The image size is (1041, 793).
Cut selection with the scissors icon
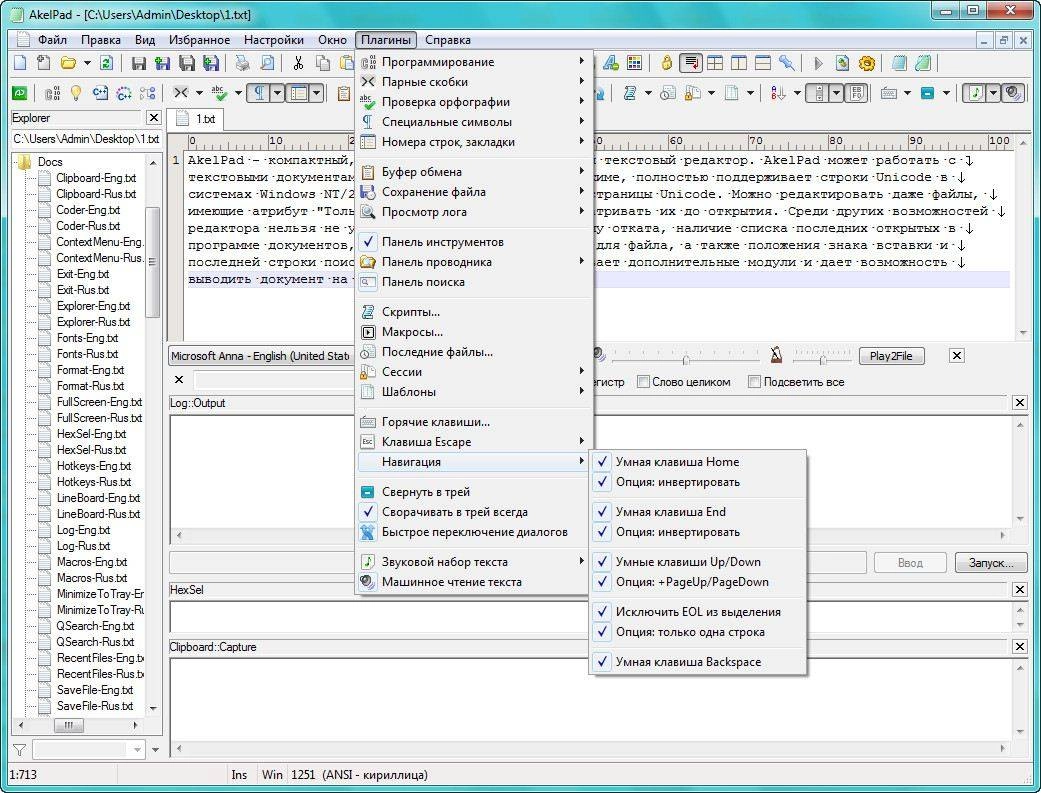click(298, 63)
